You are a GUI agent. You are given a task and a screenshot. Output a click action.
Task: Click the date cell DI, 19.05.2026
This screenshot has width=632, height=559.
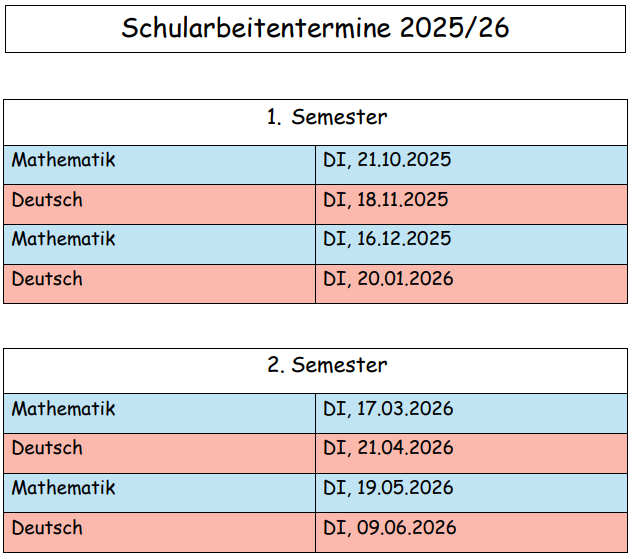coord(388,488)
